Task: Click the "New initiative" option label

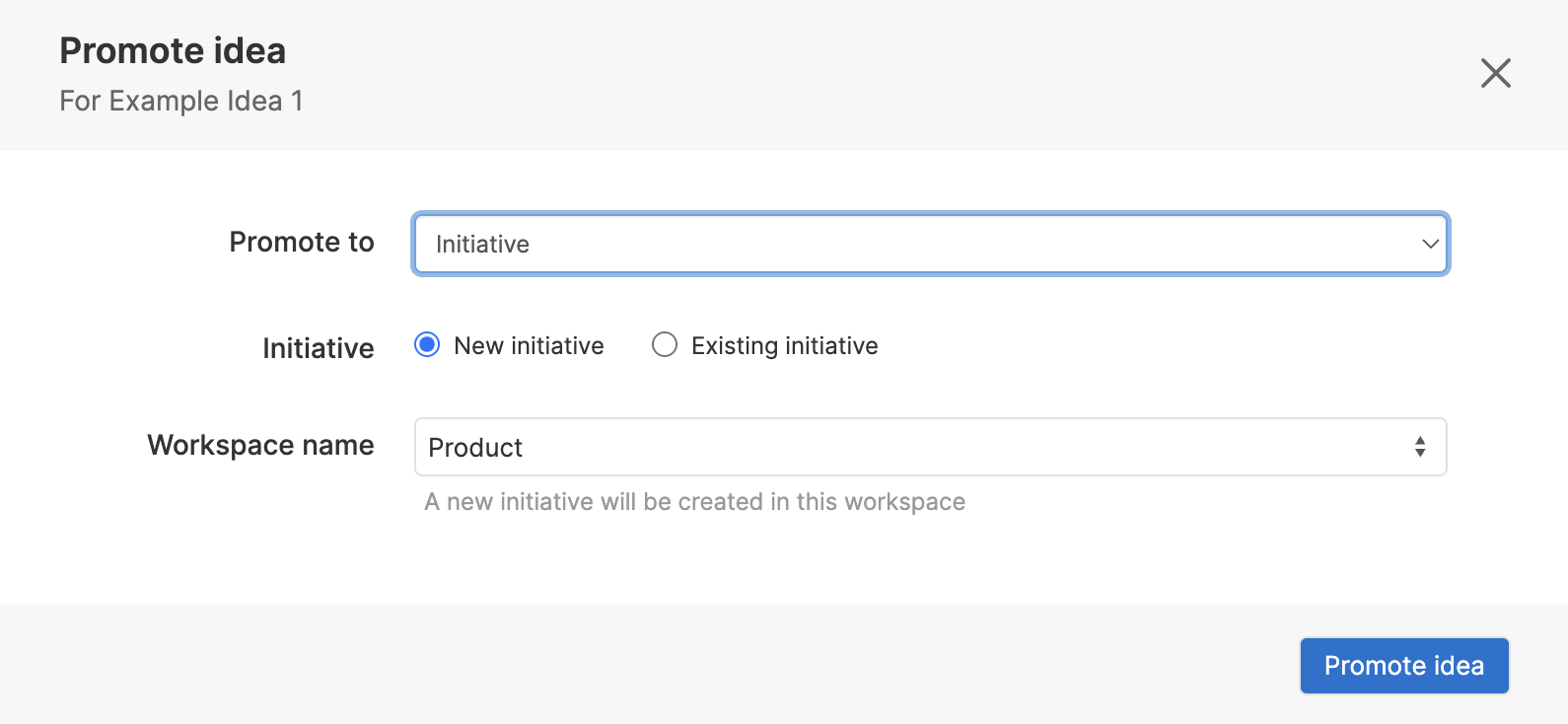Action: pos(529,346)
